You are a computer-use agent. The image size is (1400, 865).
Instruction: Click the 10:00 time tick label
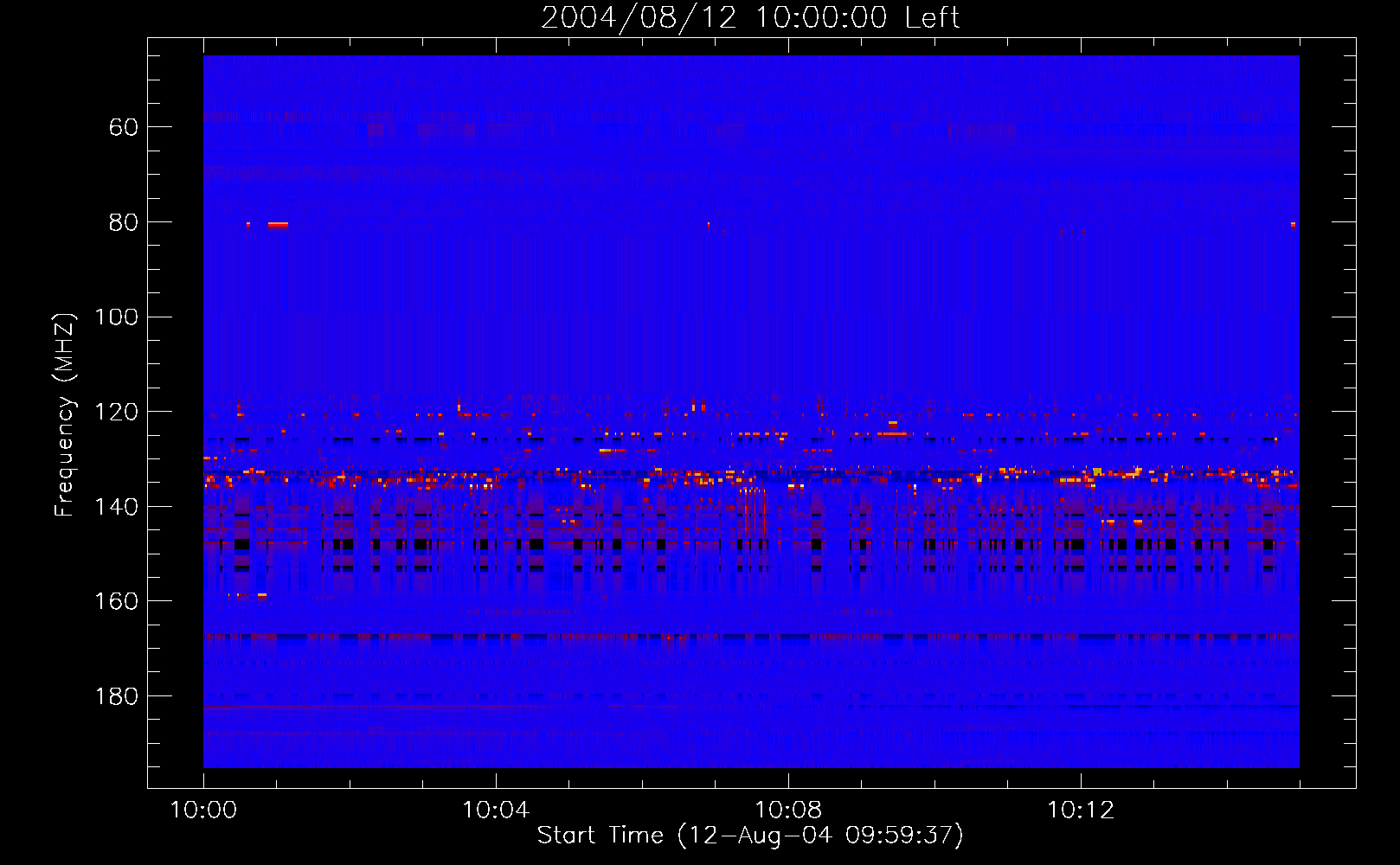pos(203,811)
